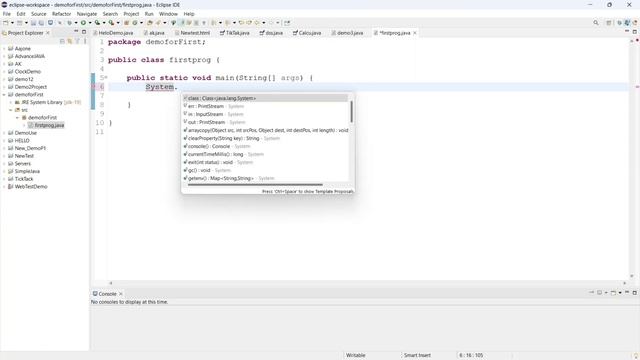Click the New file toolbar icon
The height and width of the screenshot is (360, 640).
coord(6,23)
